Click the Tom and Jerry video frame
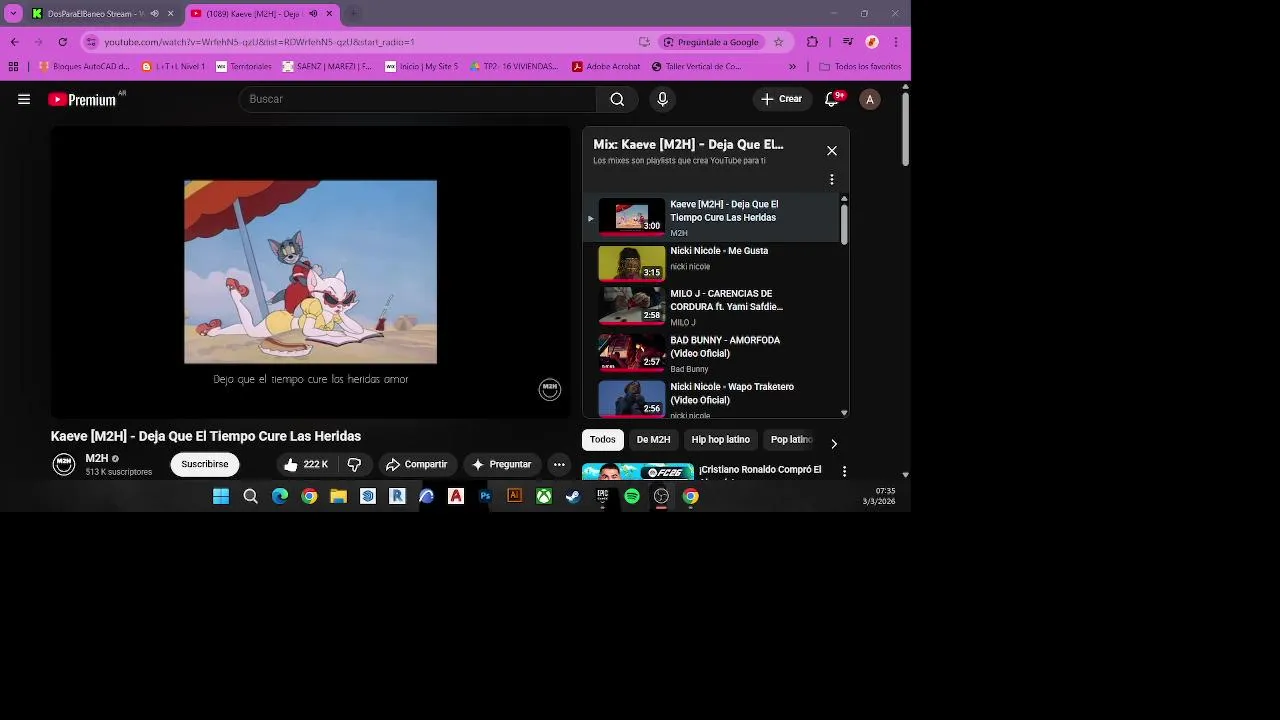1280x720 pixels. tap(310, 272)
